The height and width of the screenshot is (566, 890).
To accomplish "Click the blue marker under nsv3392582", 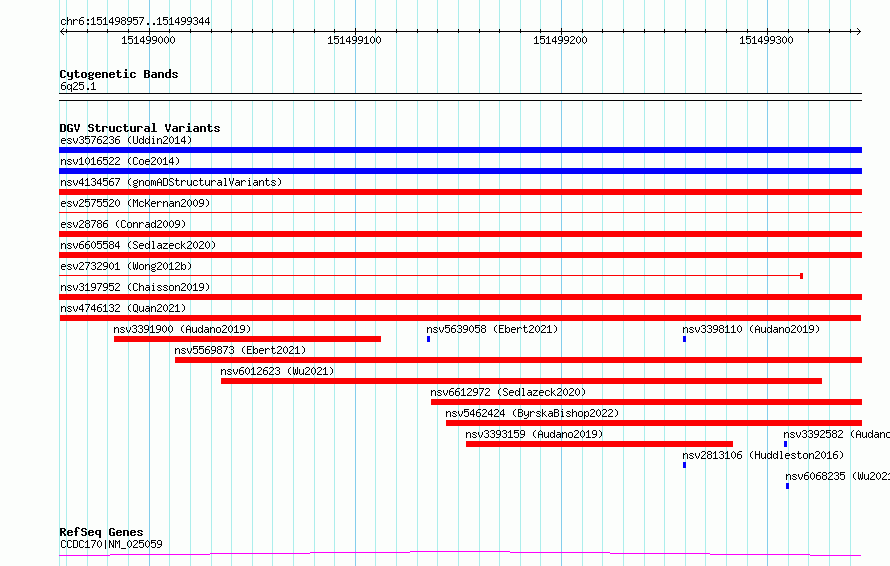I will tap(786, 444).
